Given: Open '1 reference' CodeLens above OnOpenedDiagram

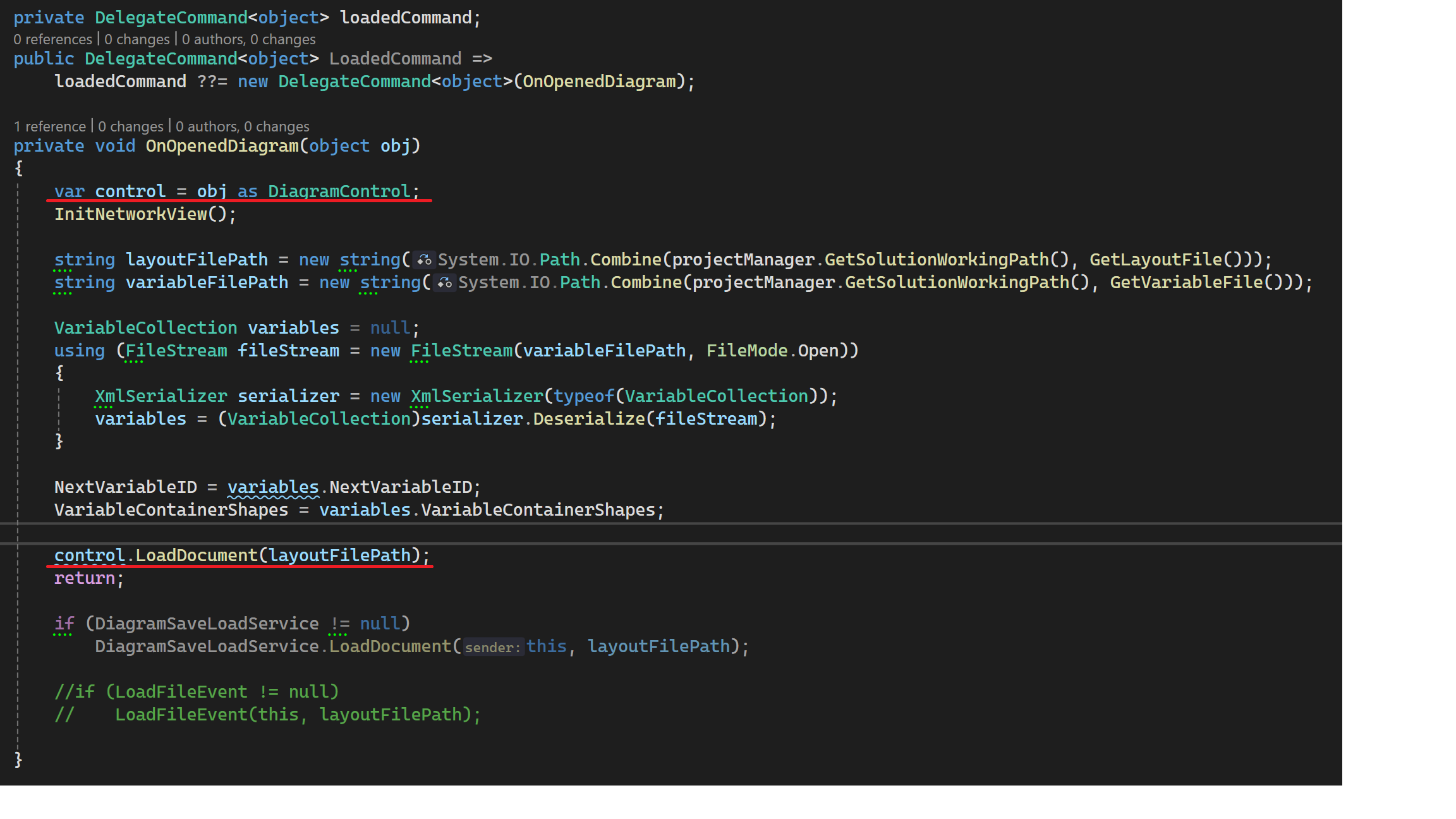Looking at the screenshot, I should (49, 126).
